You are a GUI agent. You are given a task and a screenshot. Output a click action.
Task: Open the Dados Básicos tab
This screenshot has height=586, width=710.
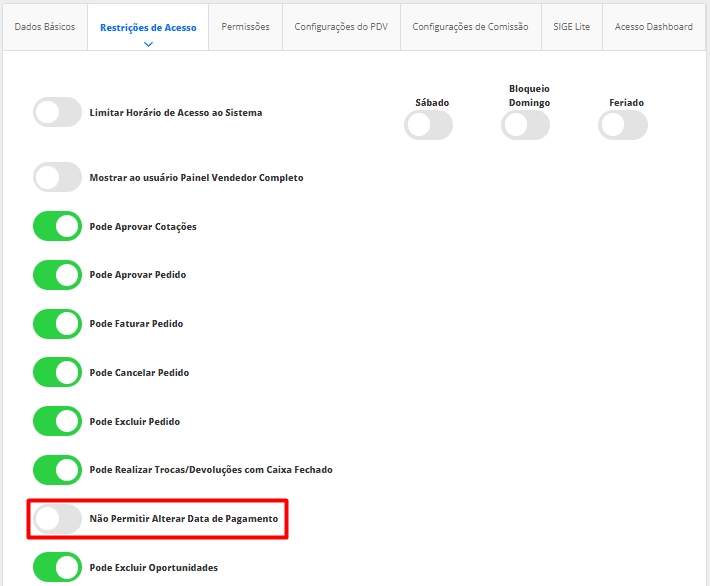(x=44, y=27)
